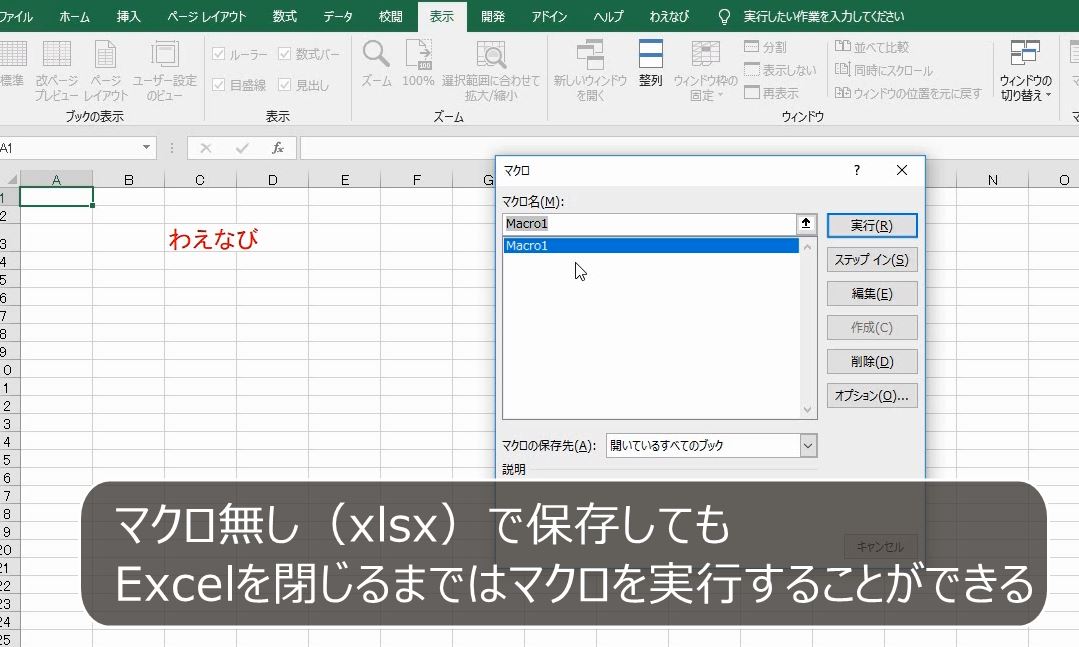Switch to the Home (ホーム) tab

(74, 16)
